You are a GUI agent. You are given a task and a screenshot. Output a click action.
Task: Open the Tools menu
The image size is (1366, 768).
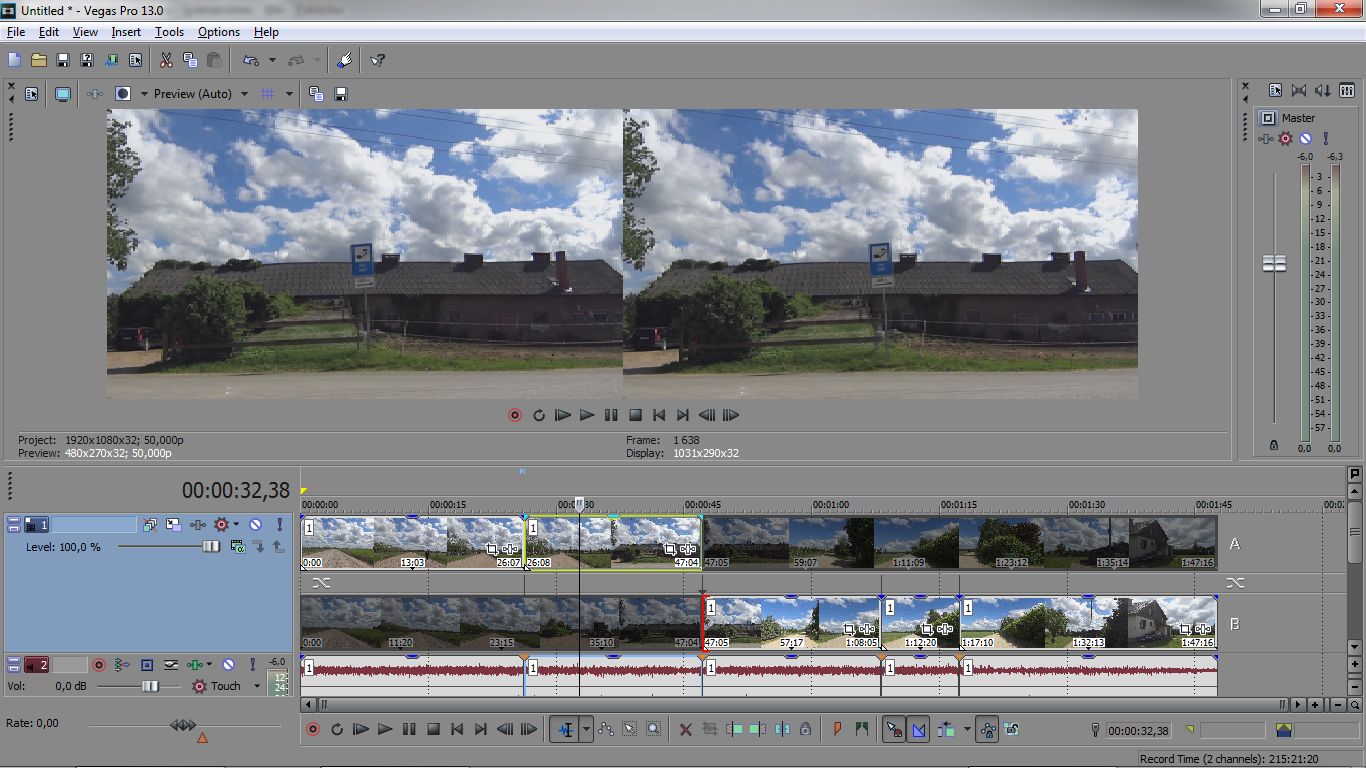pos(169,32)
